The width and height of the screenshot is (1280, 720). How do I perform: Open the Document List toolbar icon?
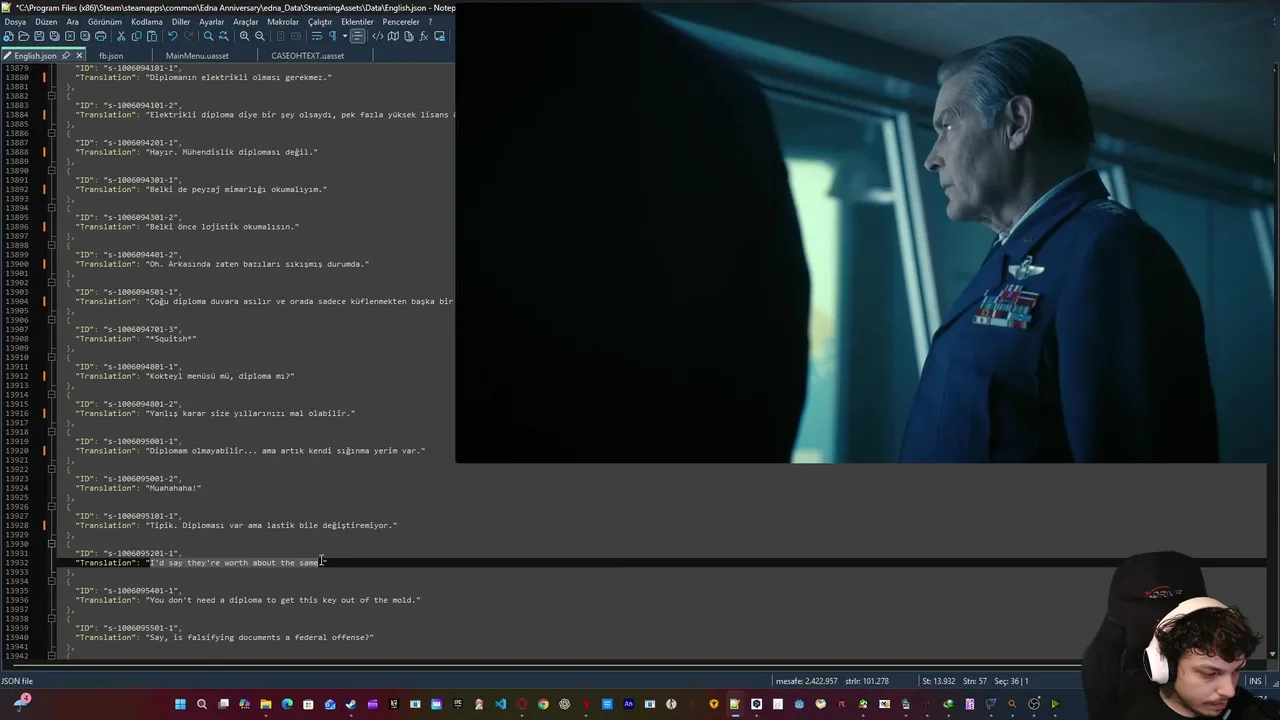click(409, 36)
